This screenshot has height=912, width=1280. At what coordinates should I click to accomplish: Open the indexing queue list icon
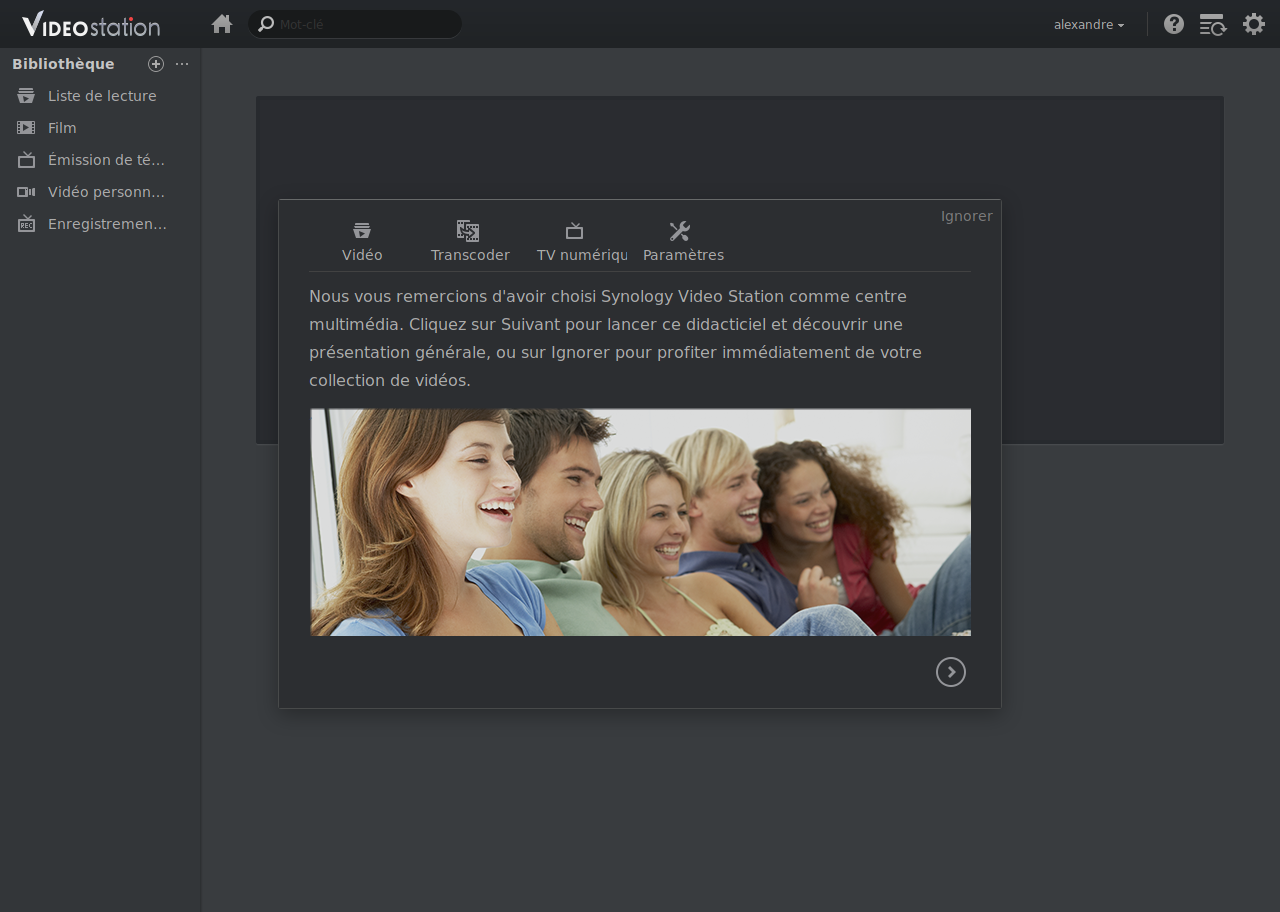pos(1212,24)
